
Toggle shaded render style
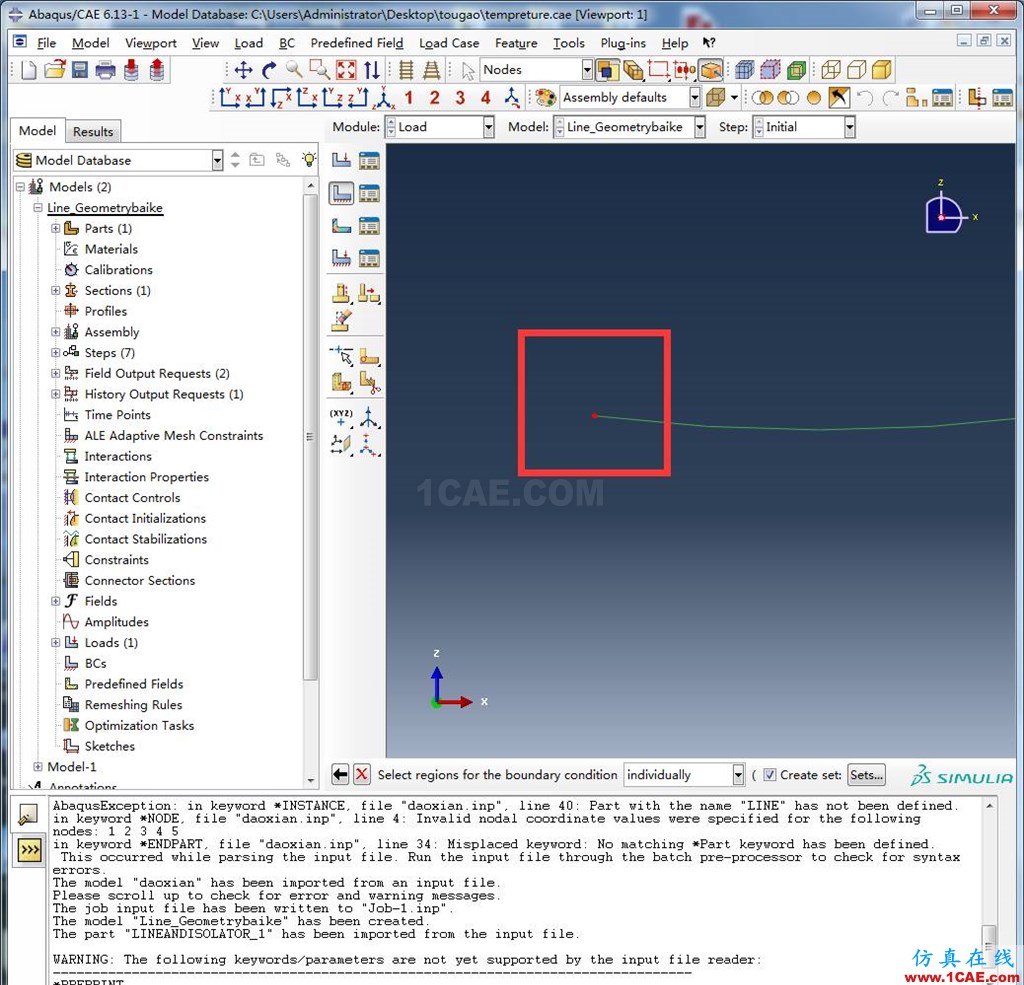(x=882, y=69)
